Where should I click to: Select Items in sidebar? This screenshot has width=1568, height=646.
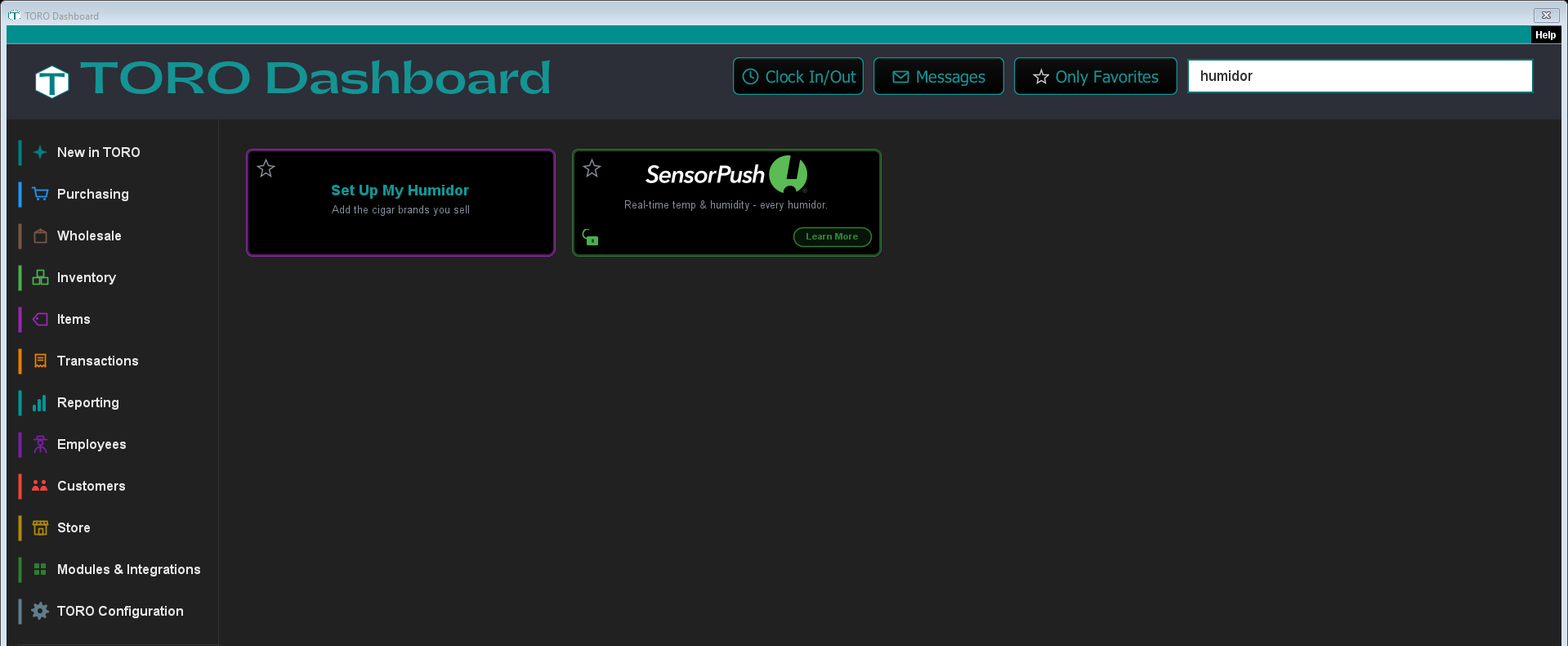coord(74,319)
